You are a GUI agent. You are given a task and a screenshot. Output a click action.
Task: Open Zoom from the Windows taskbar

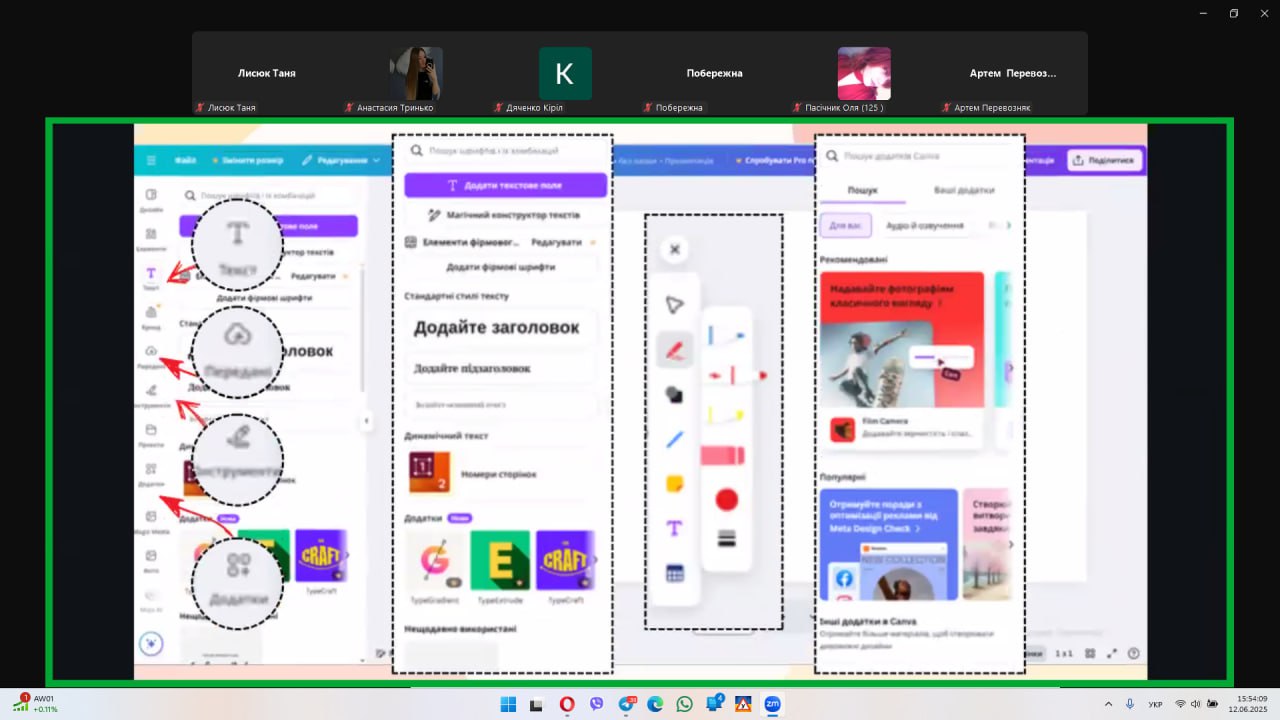(x=773, y=704)
